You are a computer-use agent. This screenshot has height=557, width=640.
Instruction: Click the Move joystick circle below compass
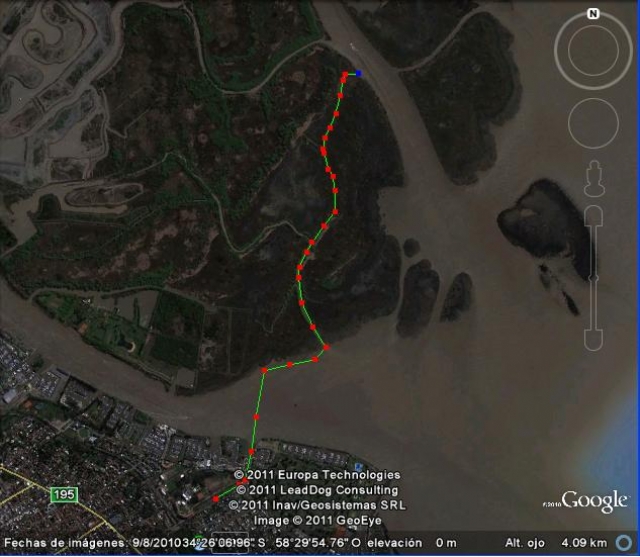[x=593, y=124]
